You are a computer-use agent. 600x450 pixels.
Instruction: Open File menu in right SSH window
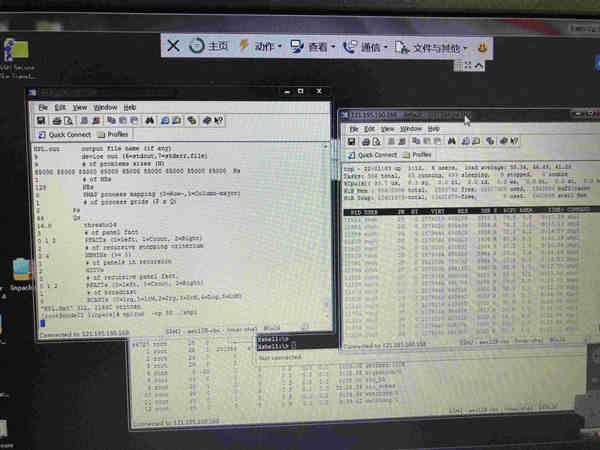click(x=354, y=129)
